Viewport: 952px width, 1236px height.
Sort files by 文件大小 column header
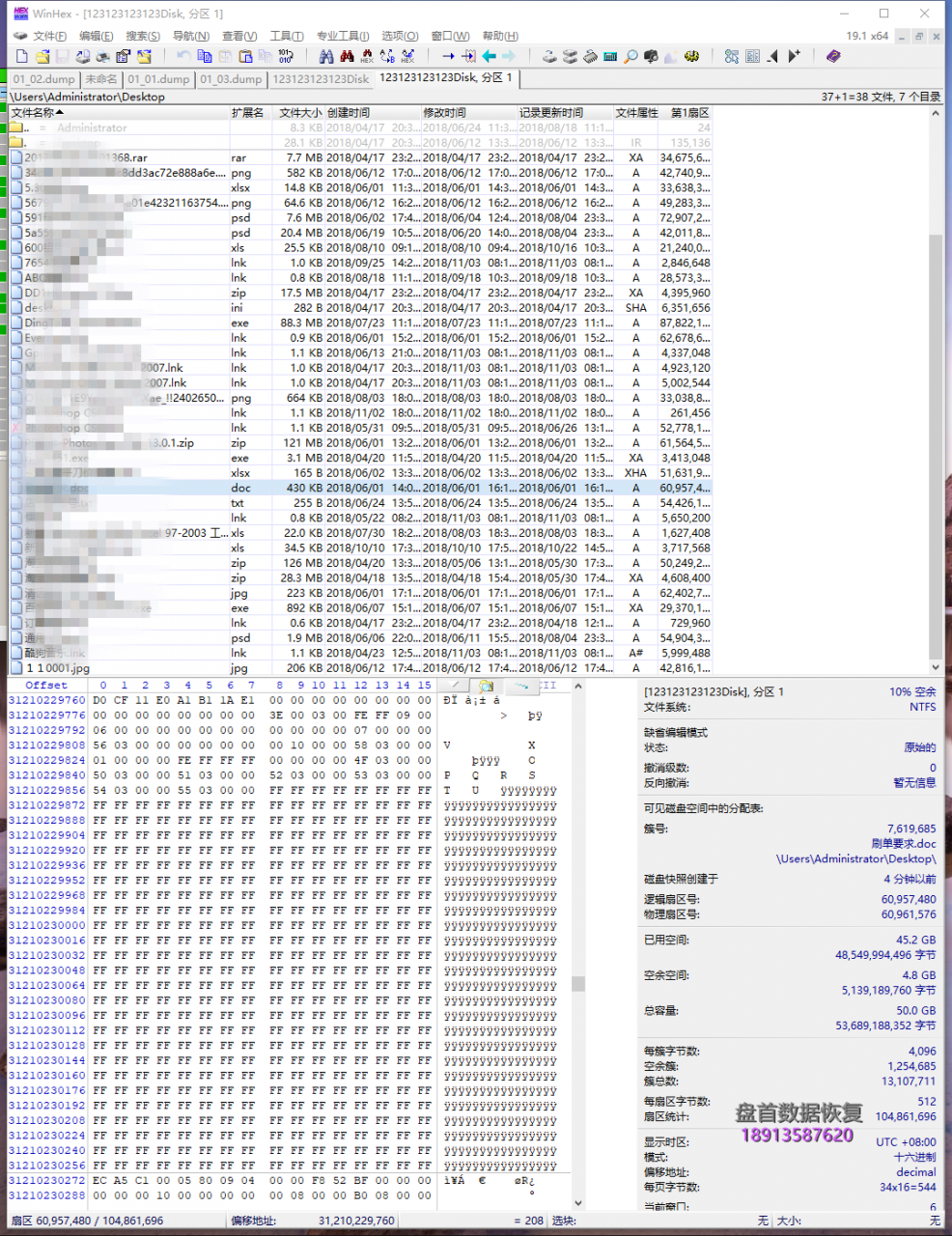299,113
